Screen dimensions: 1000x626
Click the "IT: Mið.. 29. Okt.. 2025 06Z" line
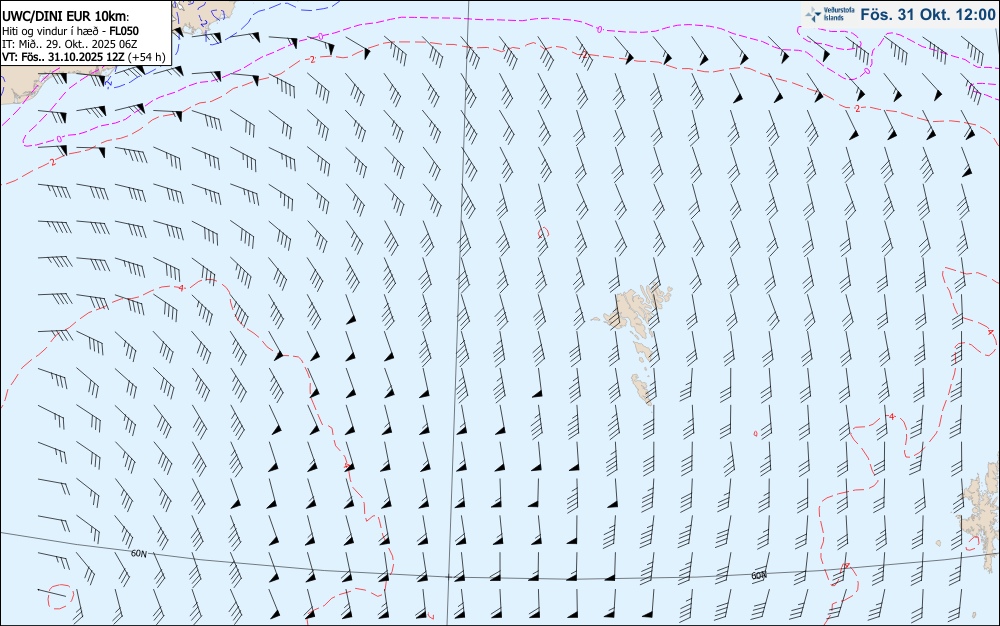(x=70, y=44)
